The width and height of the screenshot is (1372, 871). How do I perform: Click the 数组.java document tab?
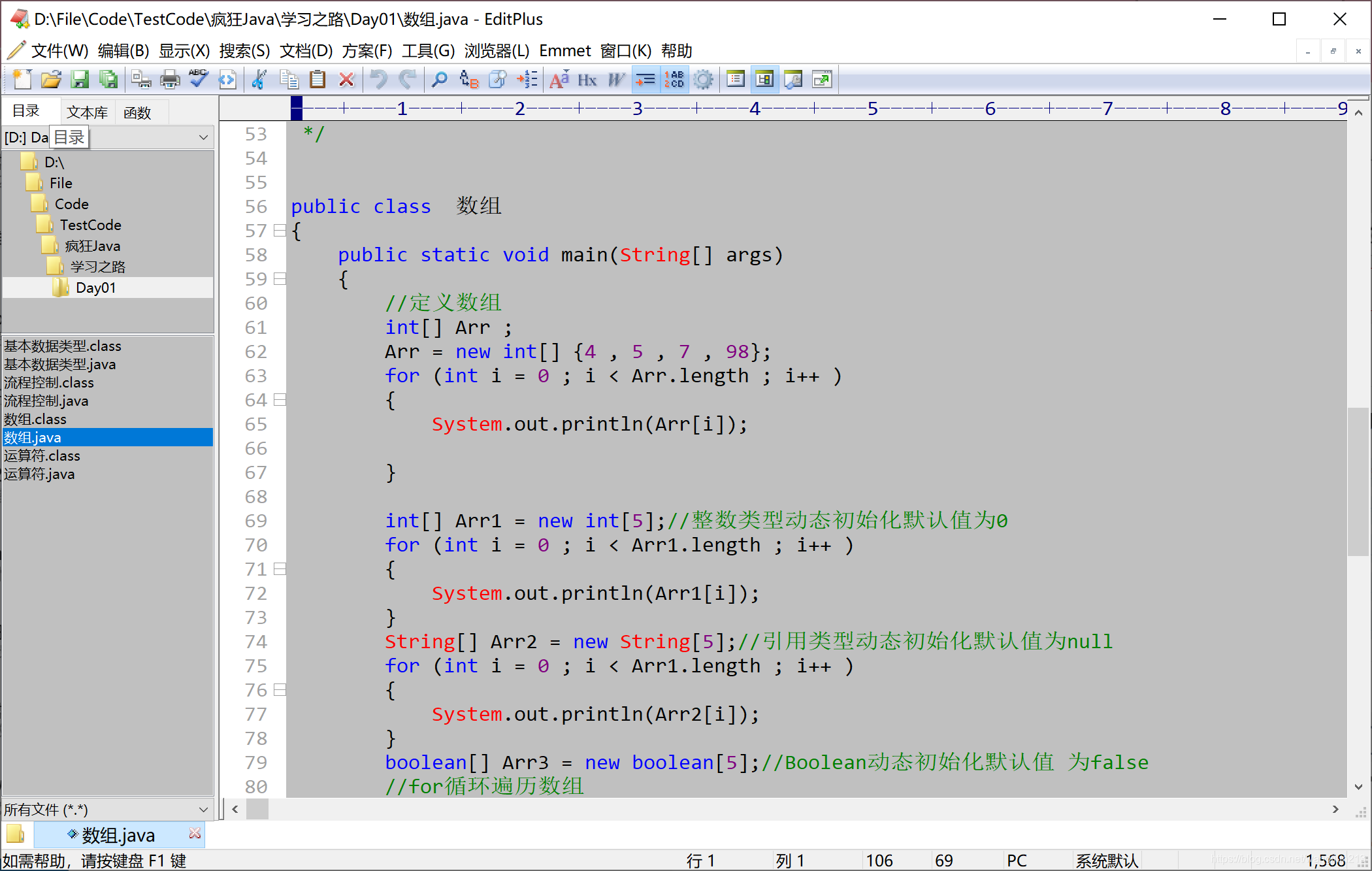pyautogui.click(x=118, y=835)
